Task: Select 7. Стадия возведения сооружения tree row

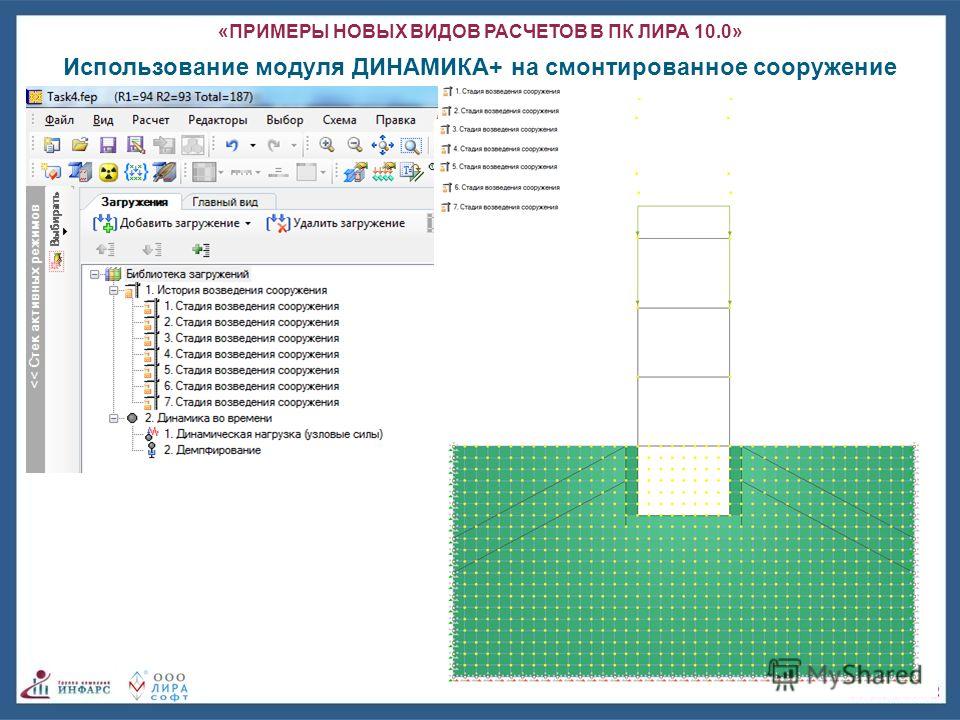Action: (x=251, y=402)
